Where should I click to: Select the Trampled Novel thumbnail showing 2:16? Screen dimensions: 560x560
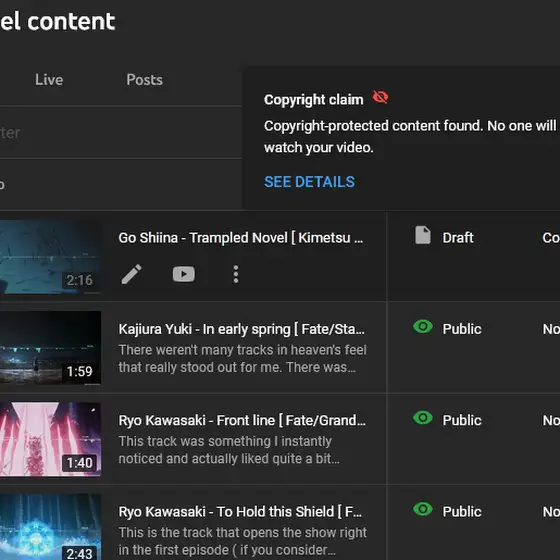click(50, 257)
